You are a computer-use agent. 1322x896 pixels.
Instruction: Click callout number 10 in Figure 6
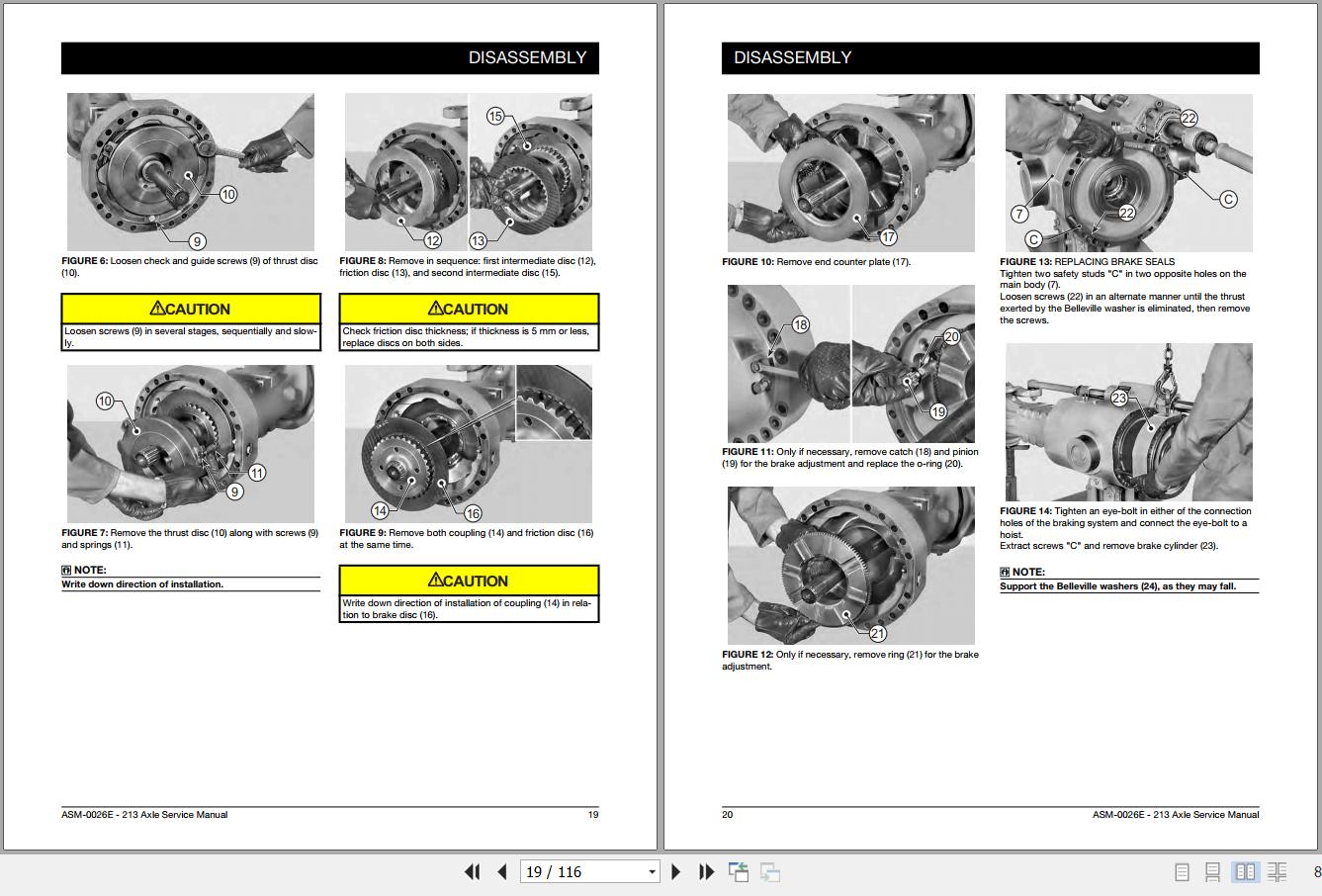pyautogui.click(x=228, y=194)
